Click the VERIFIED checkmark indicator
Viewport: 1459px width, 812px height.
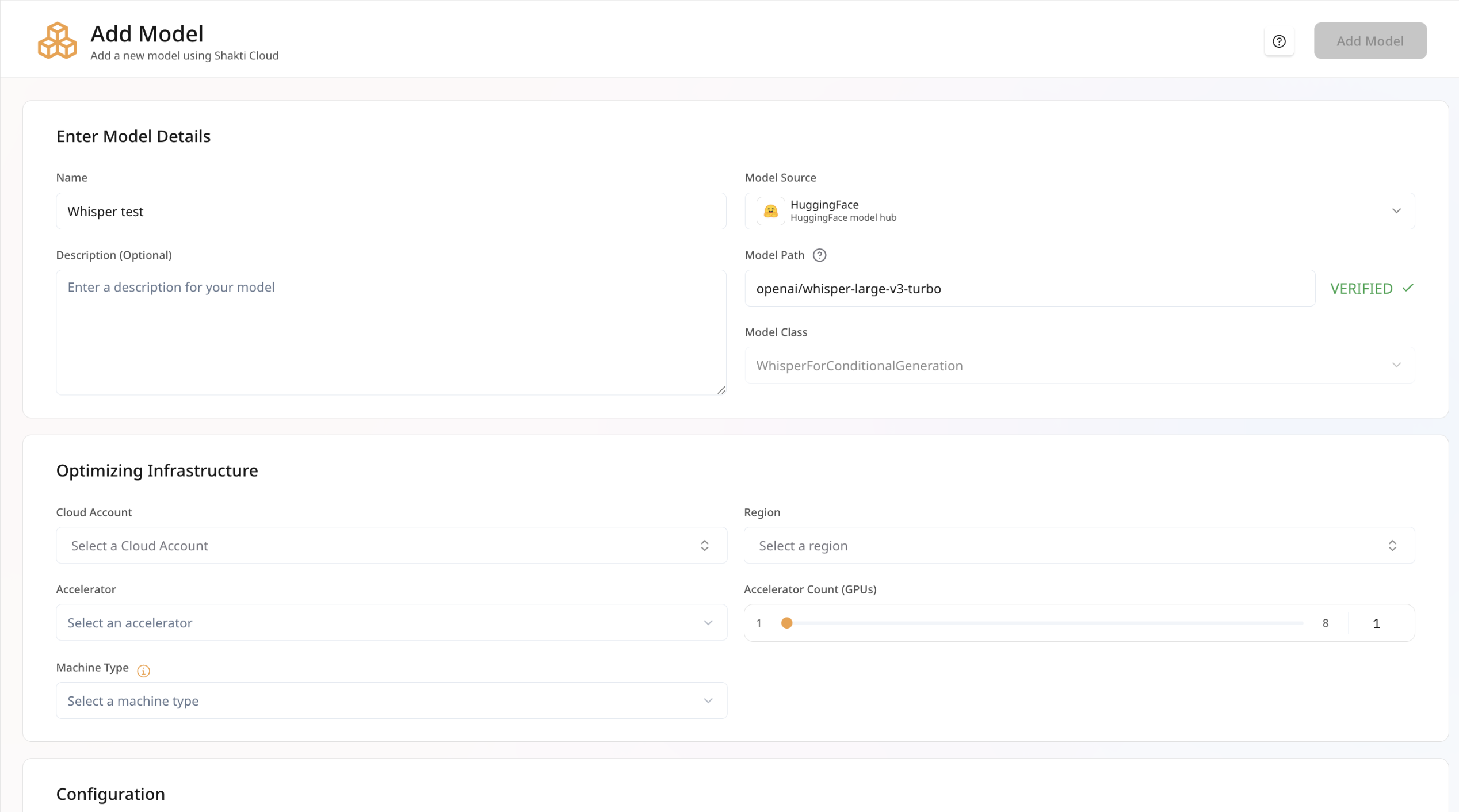[x=1408, y=288]
